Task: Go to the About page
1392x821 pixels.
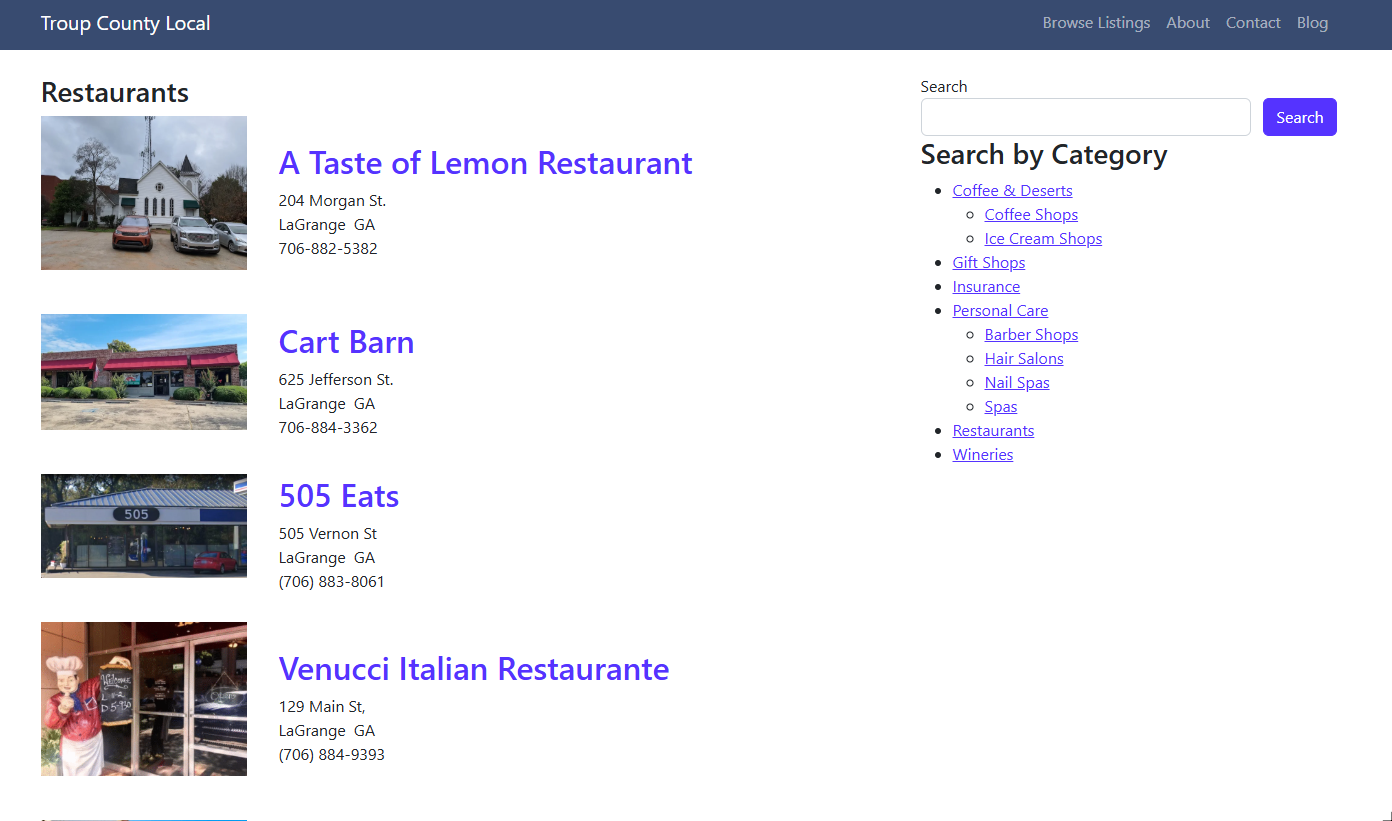Action: pos(1187,23)
